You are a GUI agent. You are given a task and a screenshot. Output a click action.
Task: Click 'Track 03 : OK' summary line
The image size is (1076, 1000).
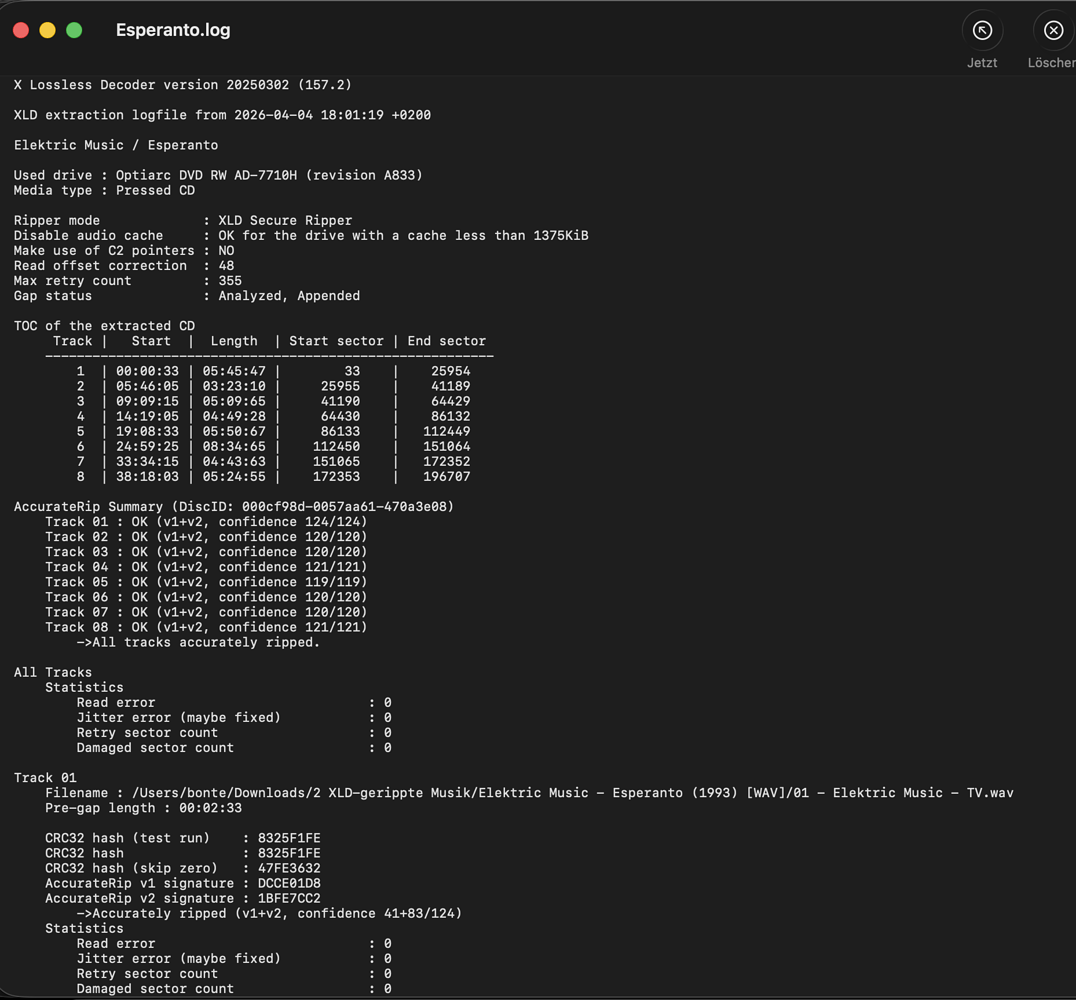[206, 553]
